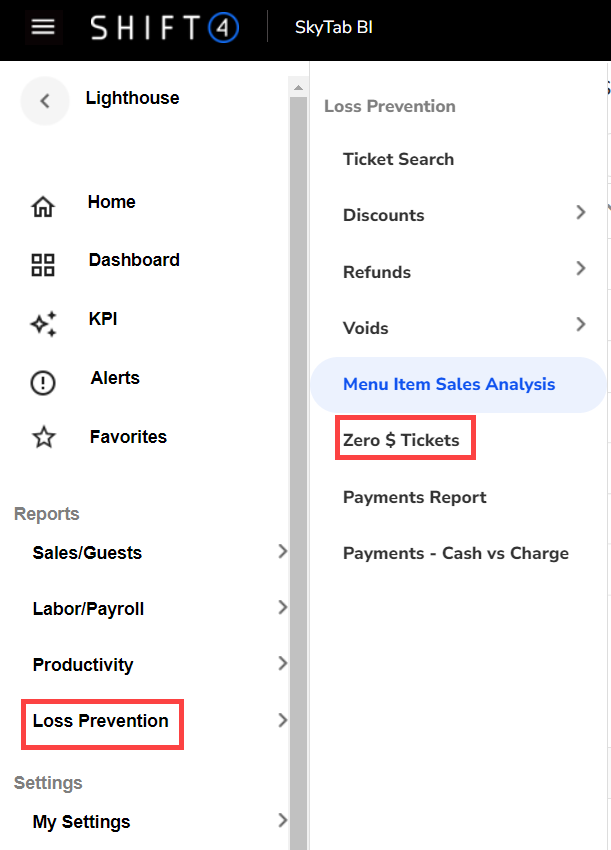
Task: Expand the Voids submenu arrow
Action: click(581, 324)
